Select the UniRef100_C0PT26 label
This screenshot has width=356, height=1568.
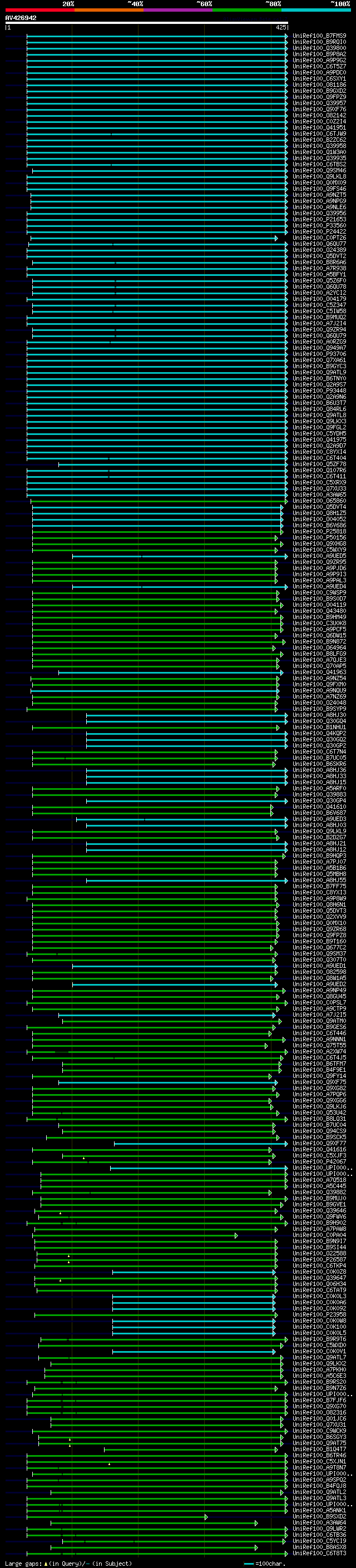[x=319, y=238]
